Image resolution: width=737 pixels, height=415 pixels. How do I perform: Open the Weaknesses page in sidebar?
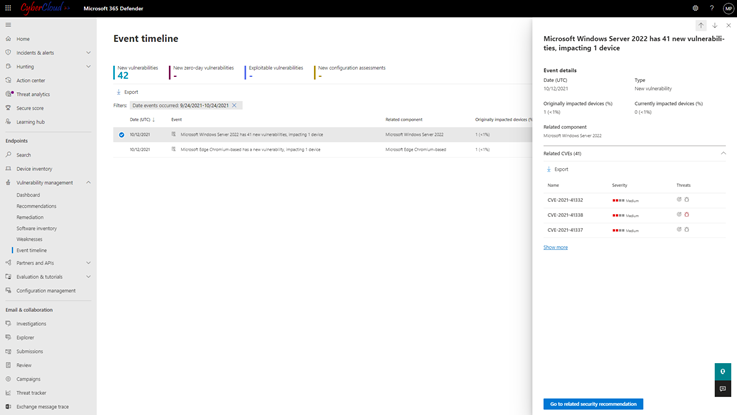(29, 239)
